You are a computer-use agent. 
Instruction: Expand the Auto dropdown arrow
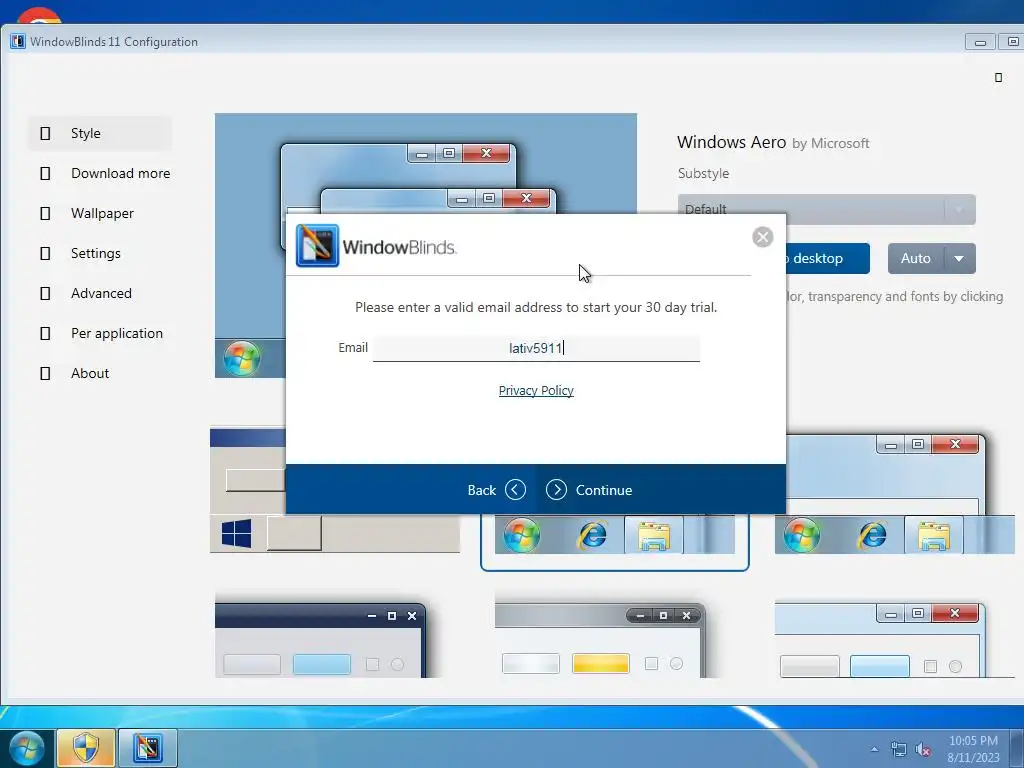coord(959,259)
